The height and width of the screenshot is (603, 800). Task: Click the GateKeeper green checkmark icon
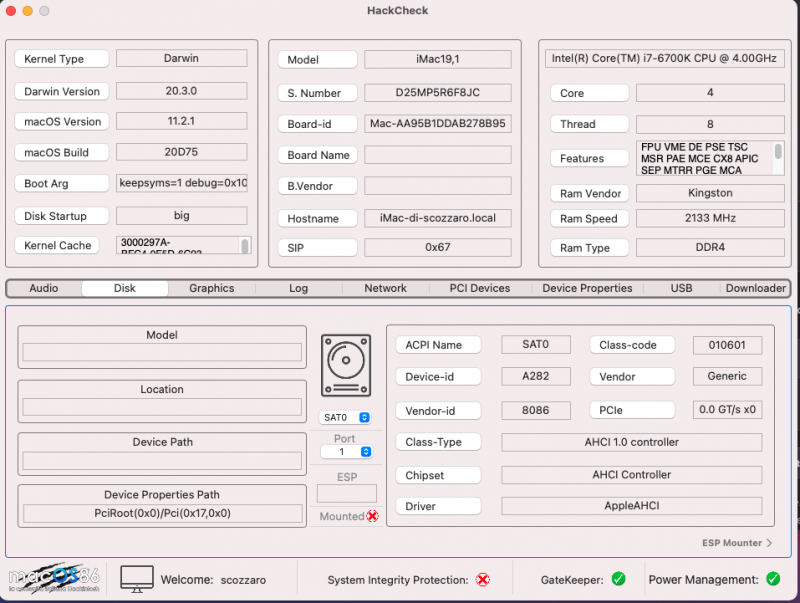point(618,579)
